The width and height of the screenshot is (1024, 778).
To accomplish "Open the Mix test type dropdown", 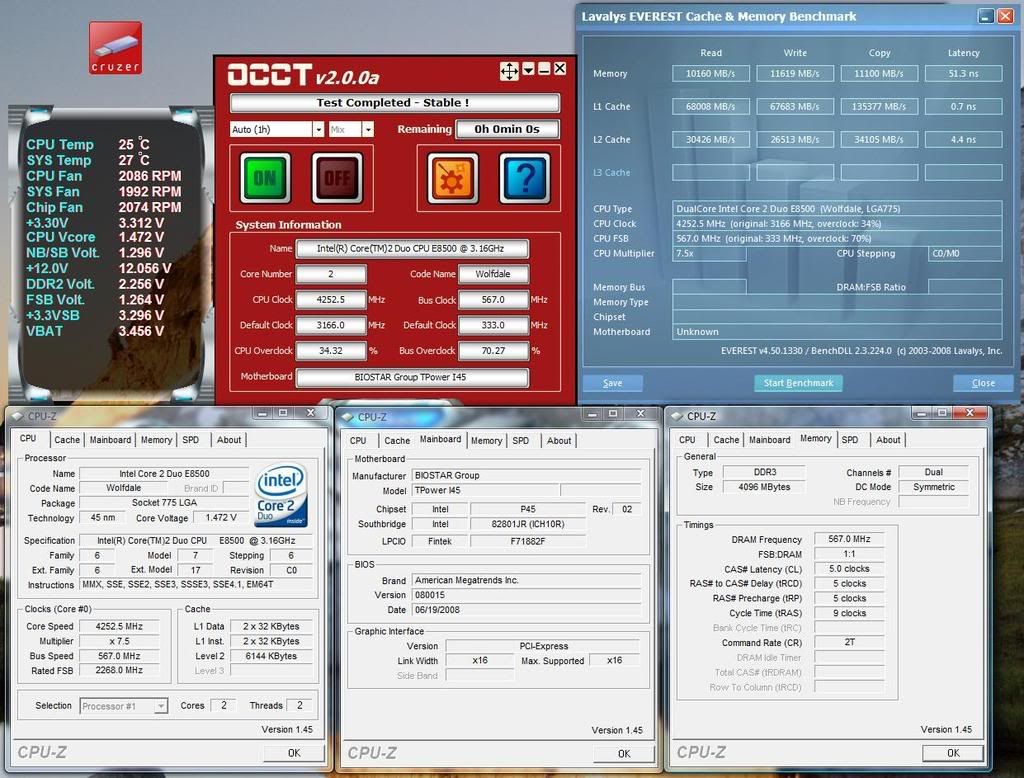I will (367, 129).
